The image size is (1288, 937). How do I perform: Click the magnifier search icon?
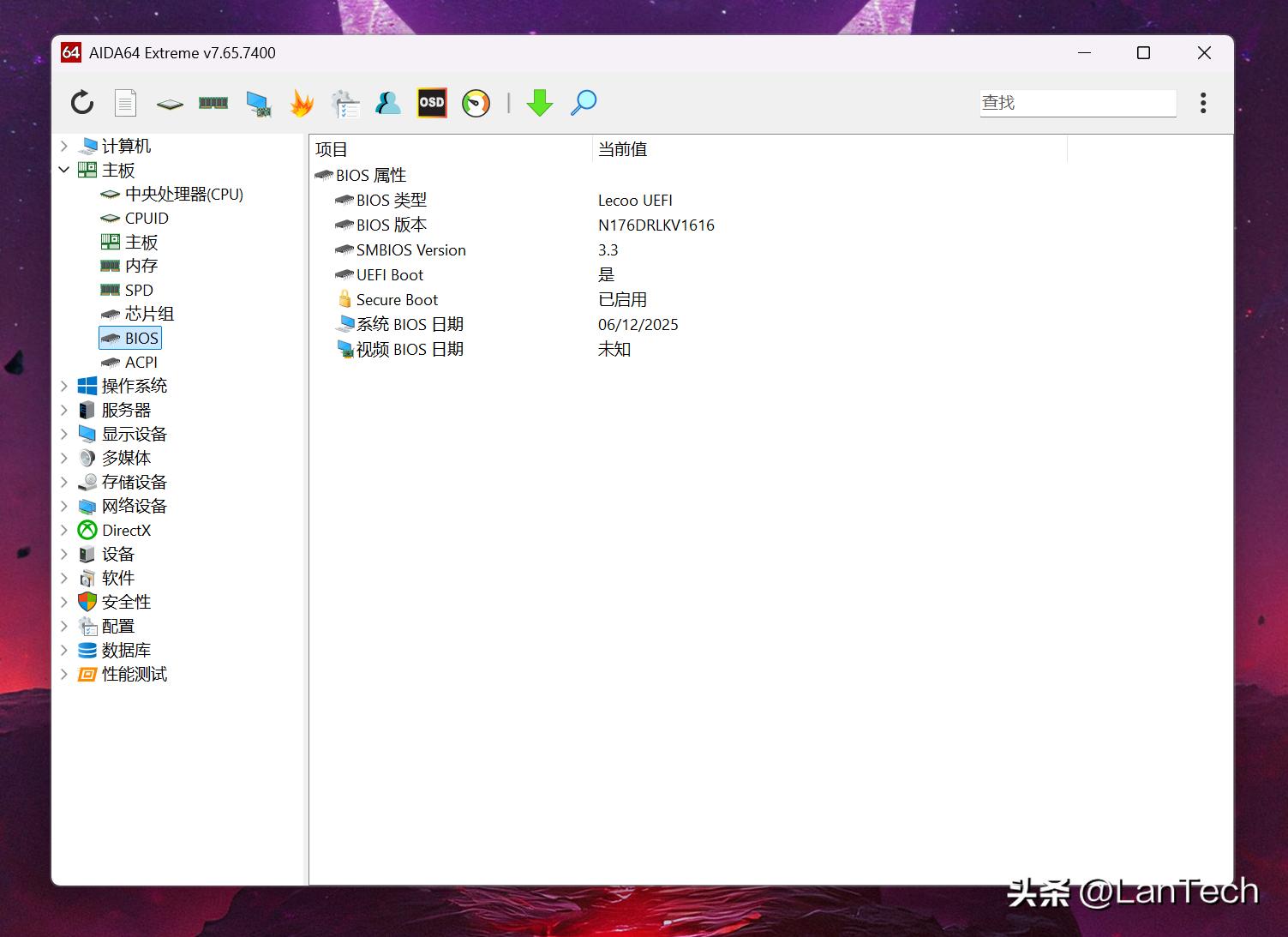(x=584, y=103)
